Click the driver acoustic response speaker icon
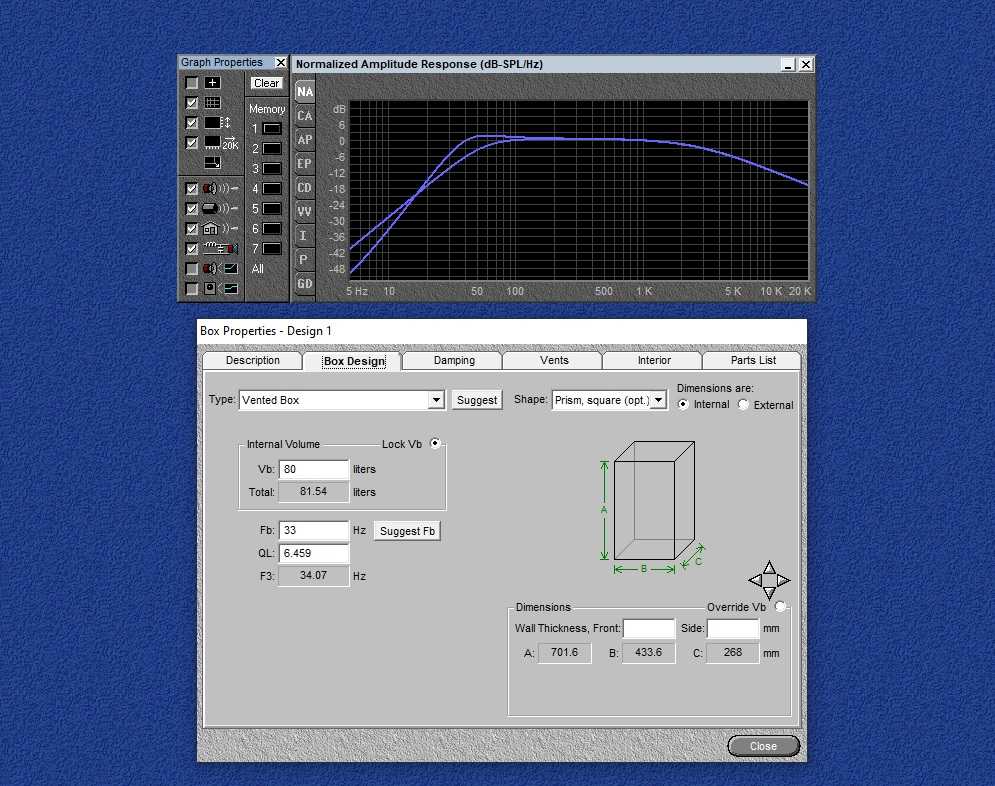This screenshot has height=786, width=995. pos(220,188)
